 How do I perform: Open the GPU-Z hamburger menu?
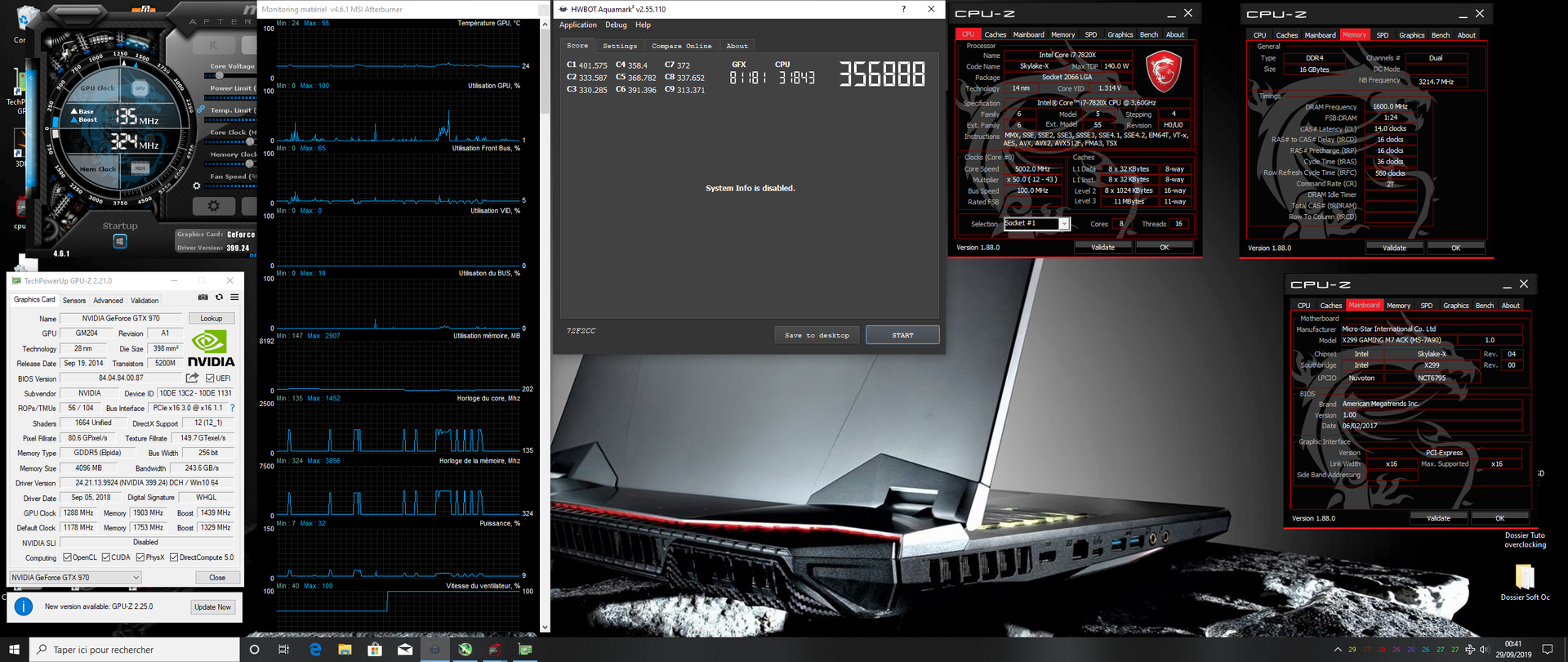click(234, 297)
